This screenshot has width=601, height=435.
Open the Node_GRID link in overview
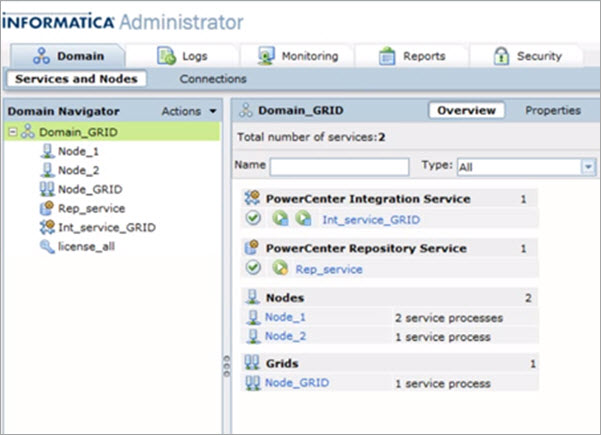tap(297, 382)
